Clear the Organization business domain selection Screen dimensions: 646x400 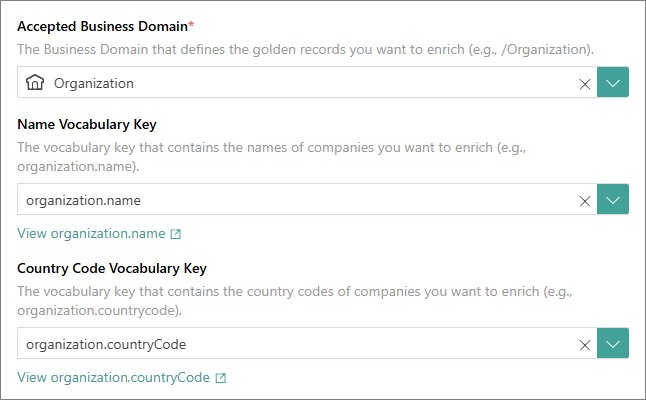[x=585, y=84]
